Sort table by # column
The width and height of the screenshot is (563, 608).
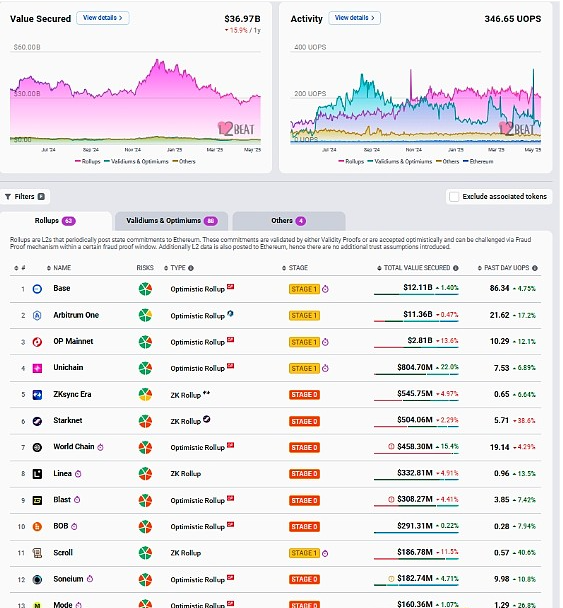20,268
